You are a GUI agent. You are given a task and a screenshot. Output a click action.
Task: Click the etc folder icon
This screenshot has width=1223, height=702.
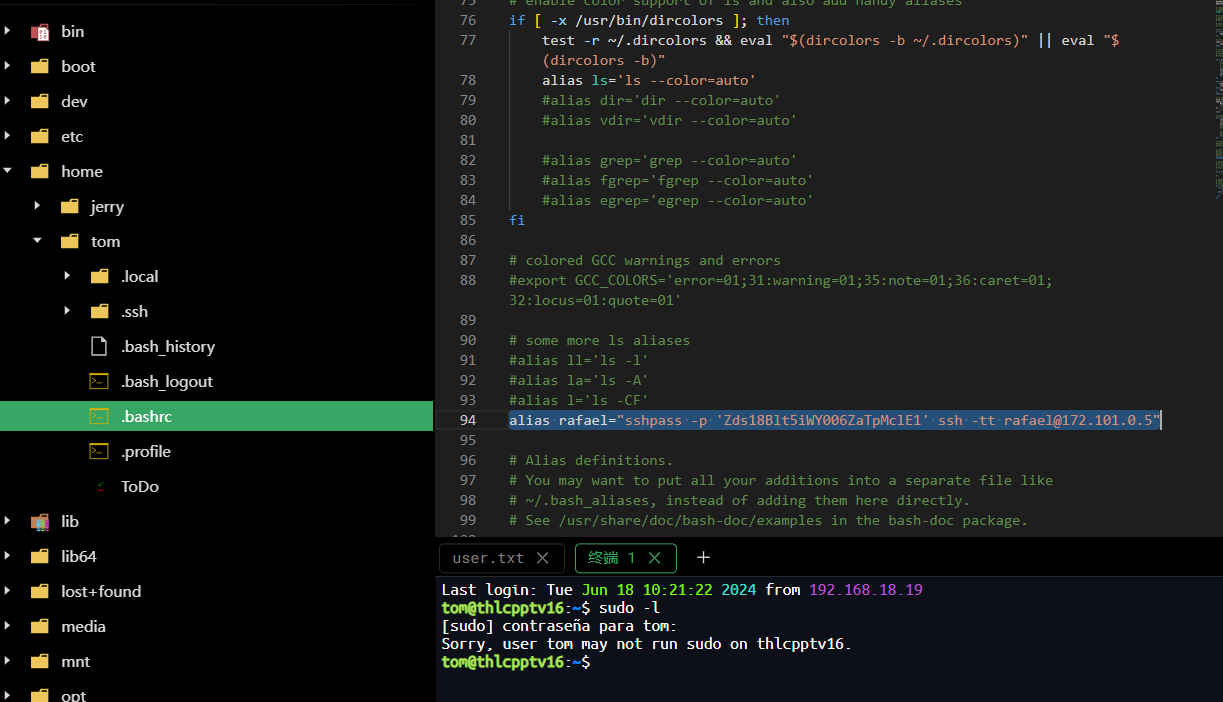pos(40,137)
